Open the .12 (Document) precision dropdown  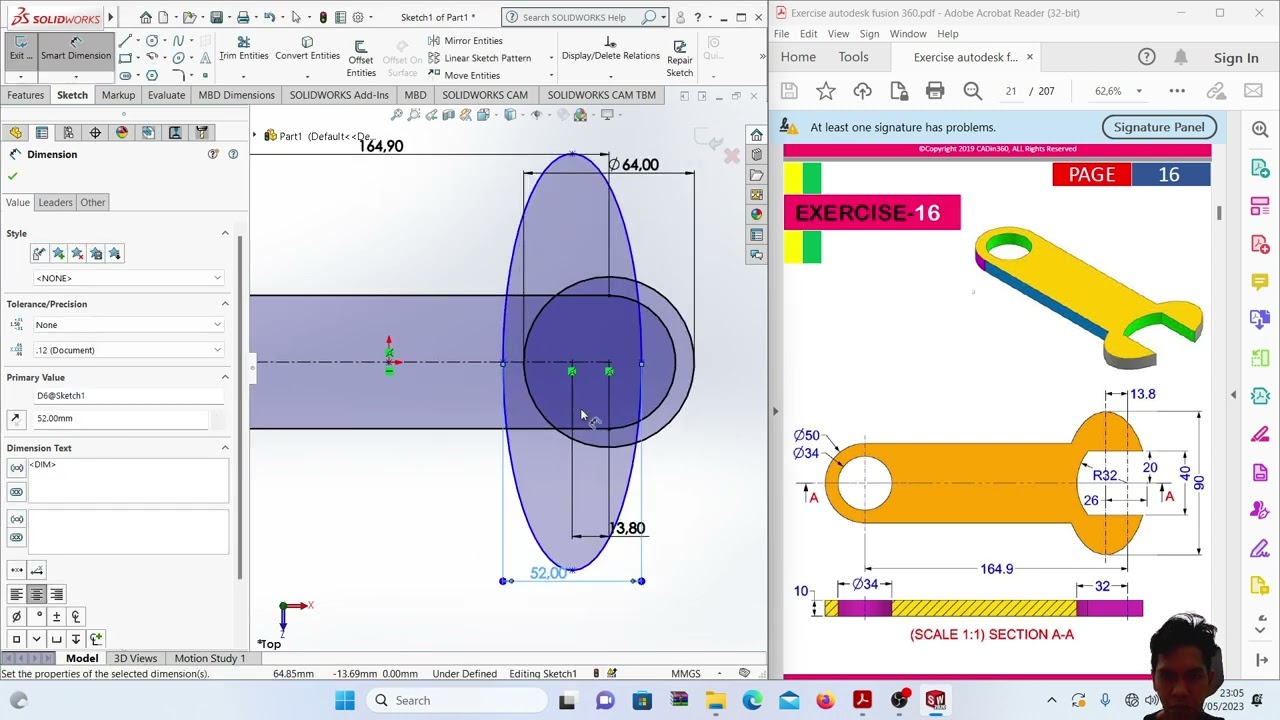click(x=128, y=350)
